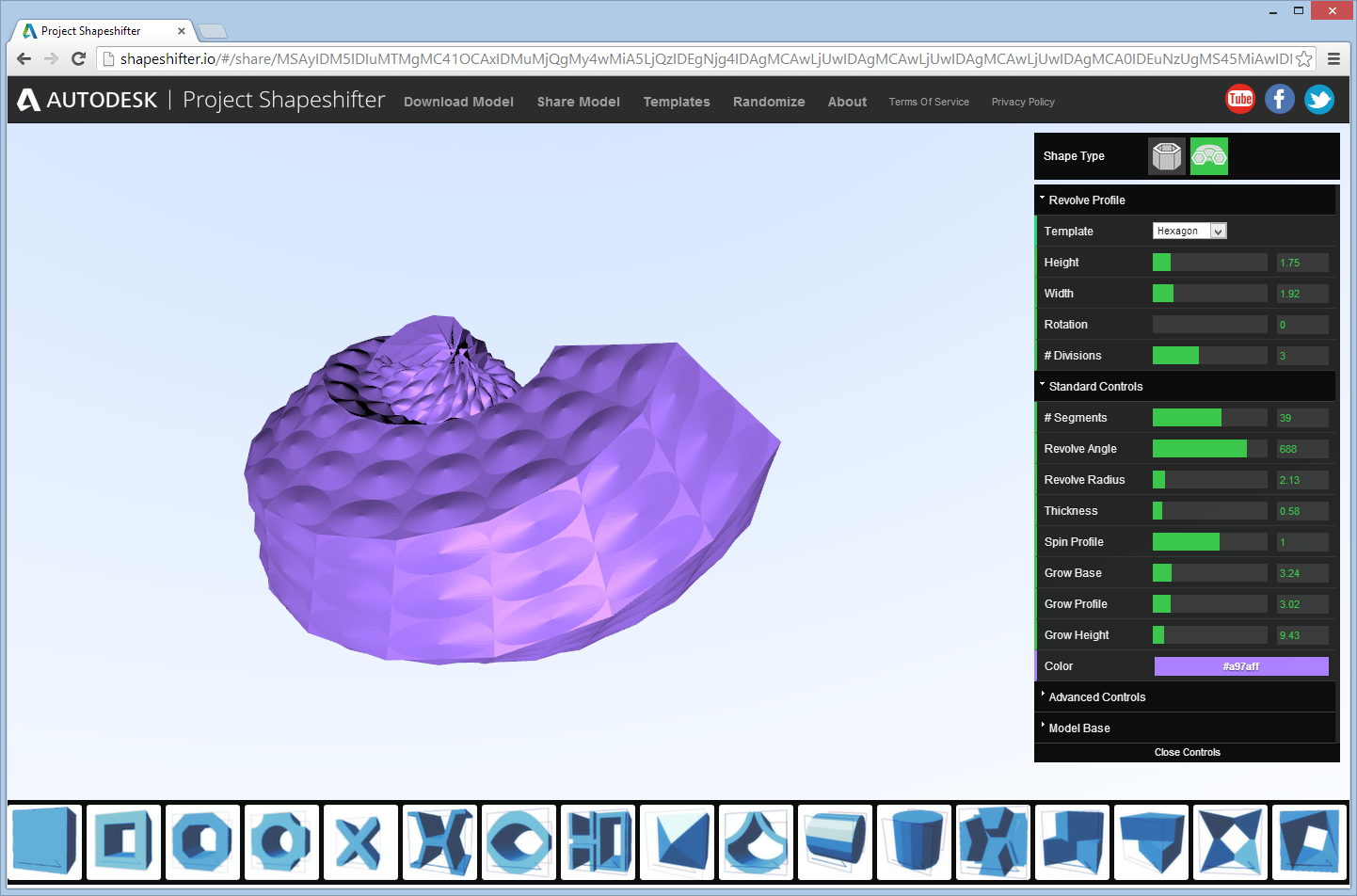Open the Template dropdown showing Hexagon
This screenshot has width=1357, height=896.
click(x=1189, y=232)
